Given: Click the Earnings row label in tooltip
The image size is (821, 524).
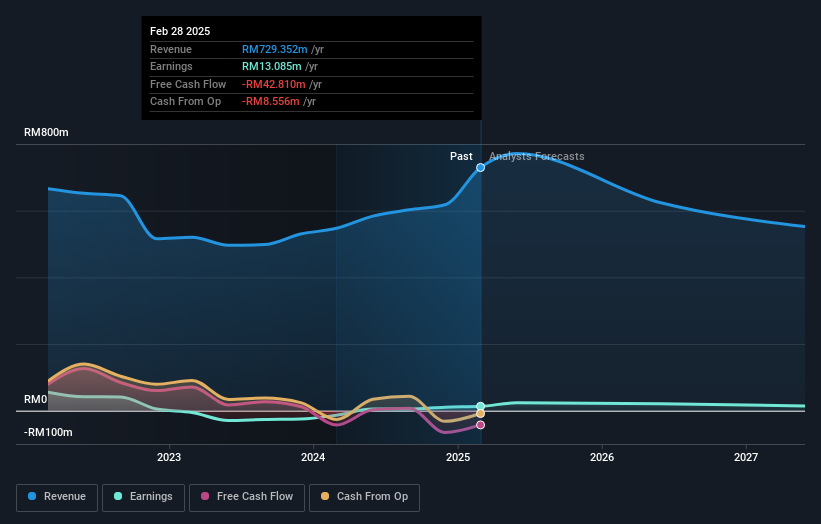Looking at the screenshot, I should pos(171,66).
